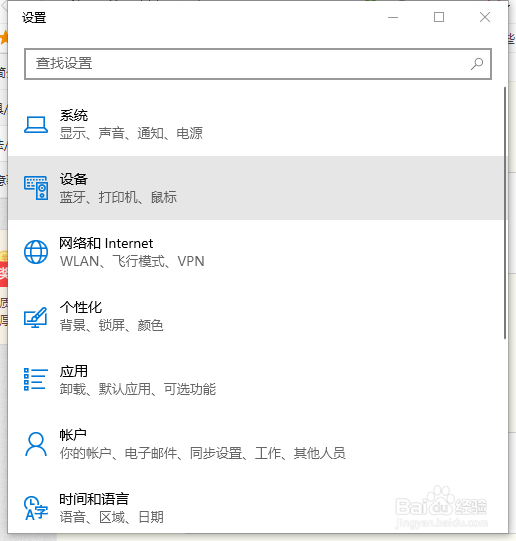Open the 设备 settings category
Viewport: 516px width, 541px height.
pos(256,188)
